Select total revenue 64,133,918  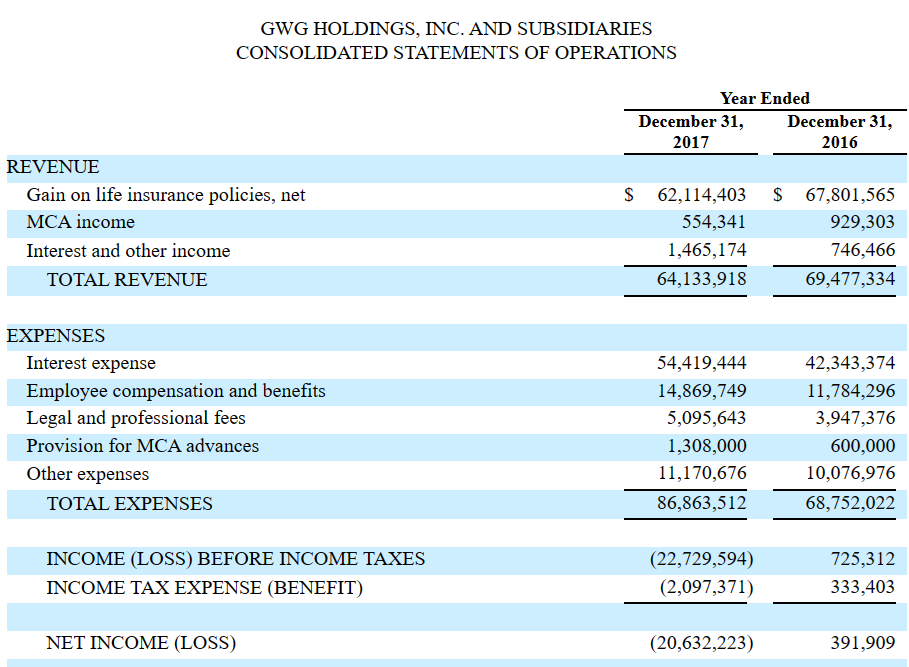click(x=701, y=279)
